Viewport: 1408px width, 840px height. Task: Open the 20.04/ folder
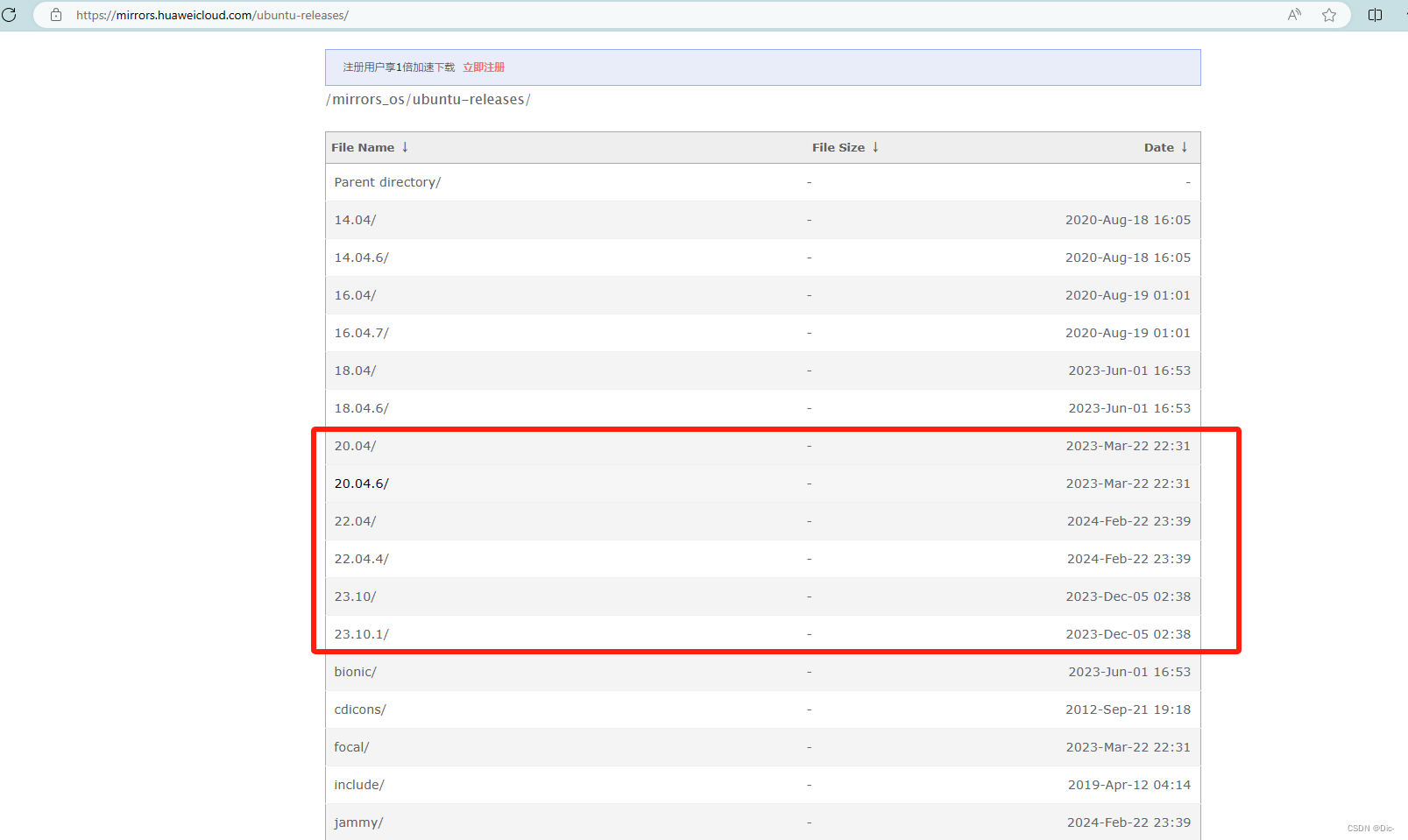[355, 446]
